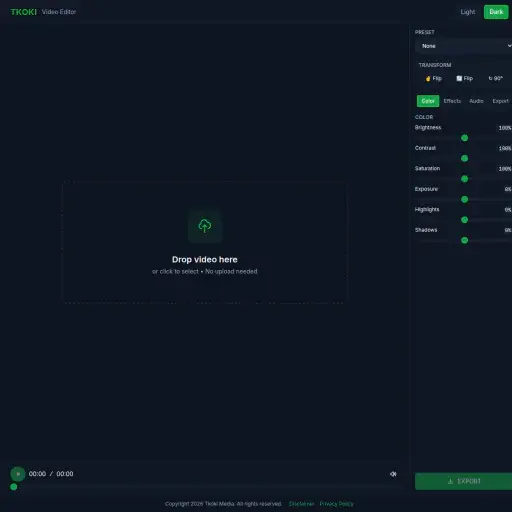Start playback with the play button
This screenshot has width=512, height=512.
18,474
